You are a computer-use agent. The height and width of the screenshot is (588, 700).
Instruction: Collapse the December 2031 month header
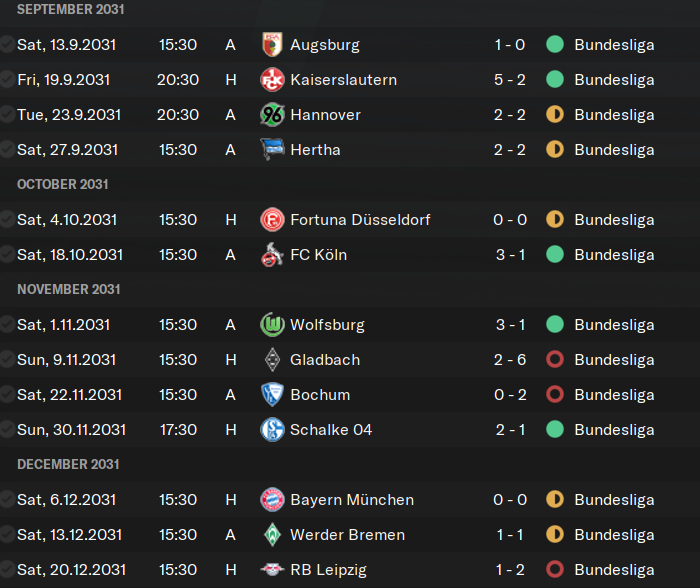coord(68,464)
